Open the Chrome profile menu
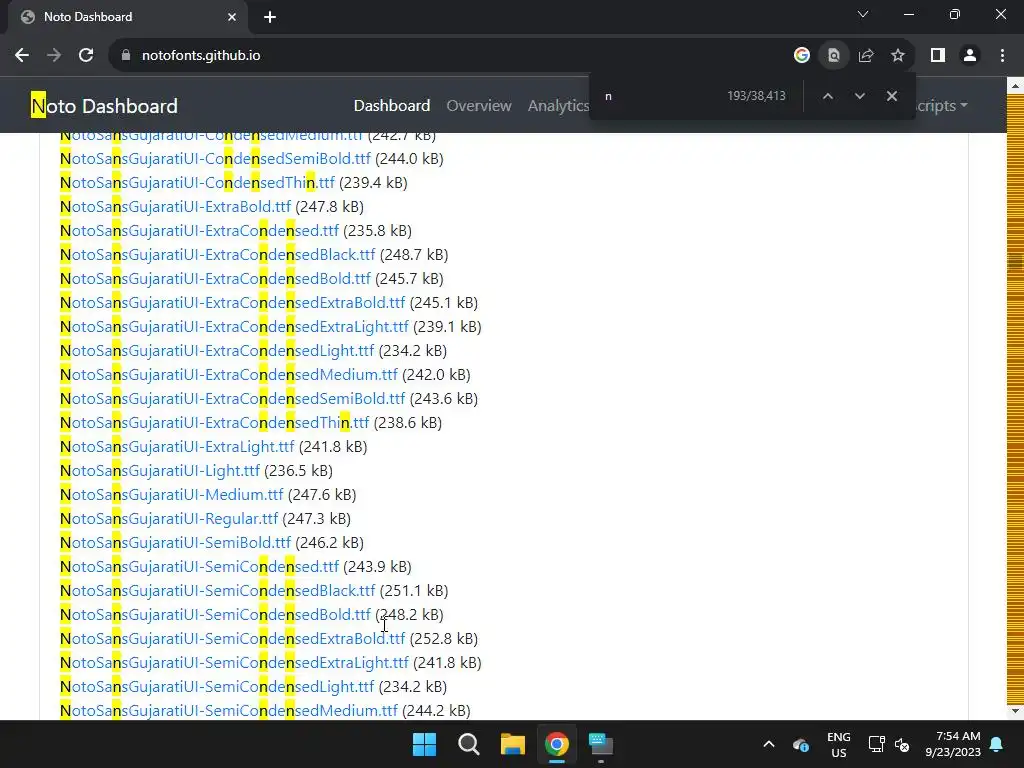 click(x=970, y=56)
